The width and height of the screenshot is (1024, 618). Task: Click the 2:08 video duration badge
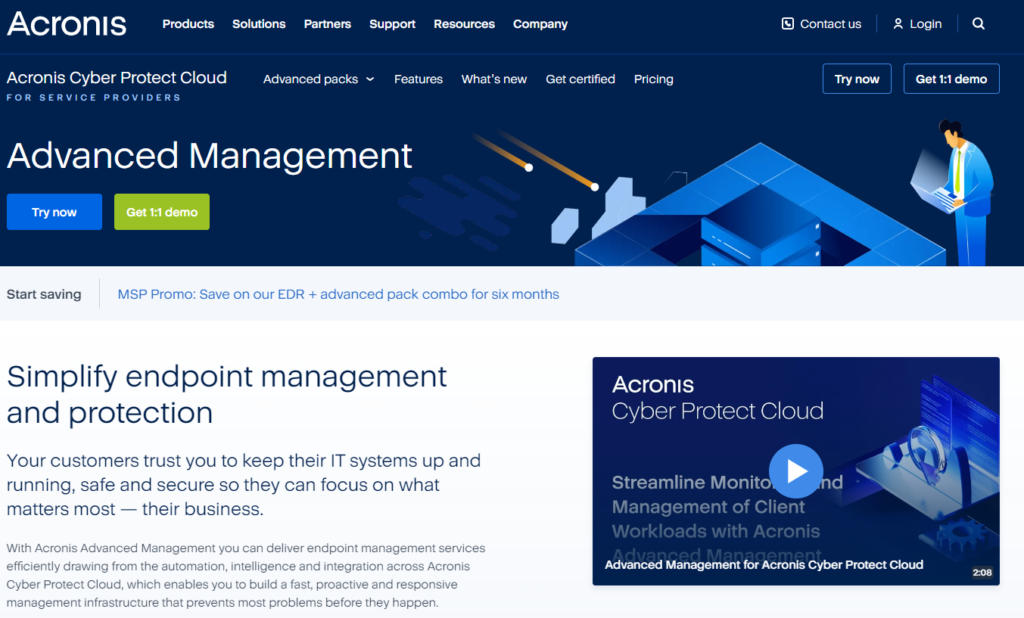[x=982, y=572]
